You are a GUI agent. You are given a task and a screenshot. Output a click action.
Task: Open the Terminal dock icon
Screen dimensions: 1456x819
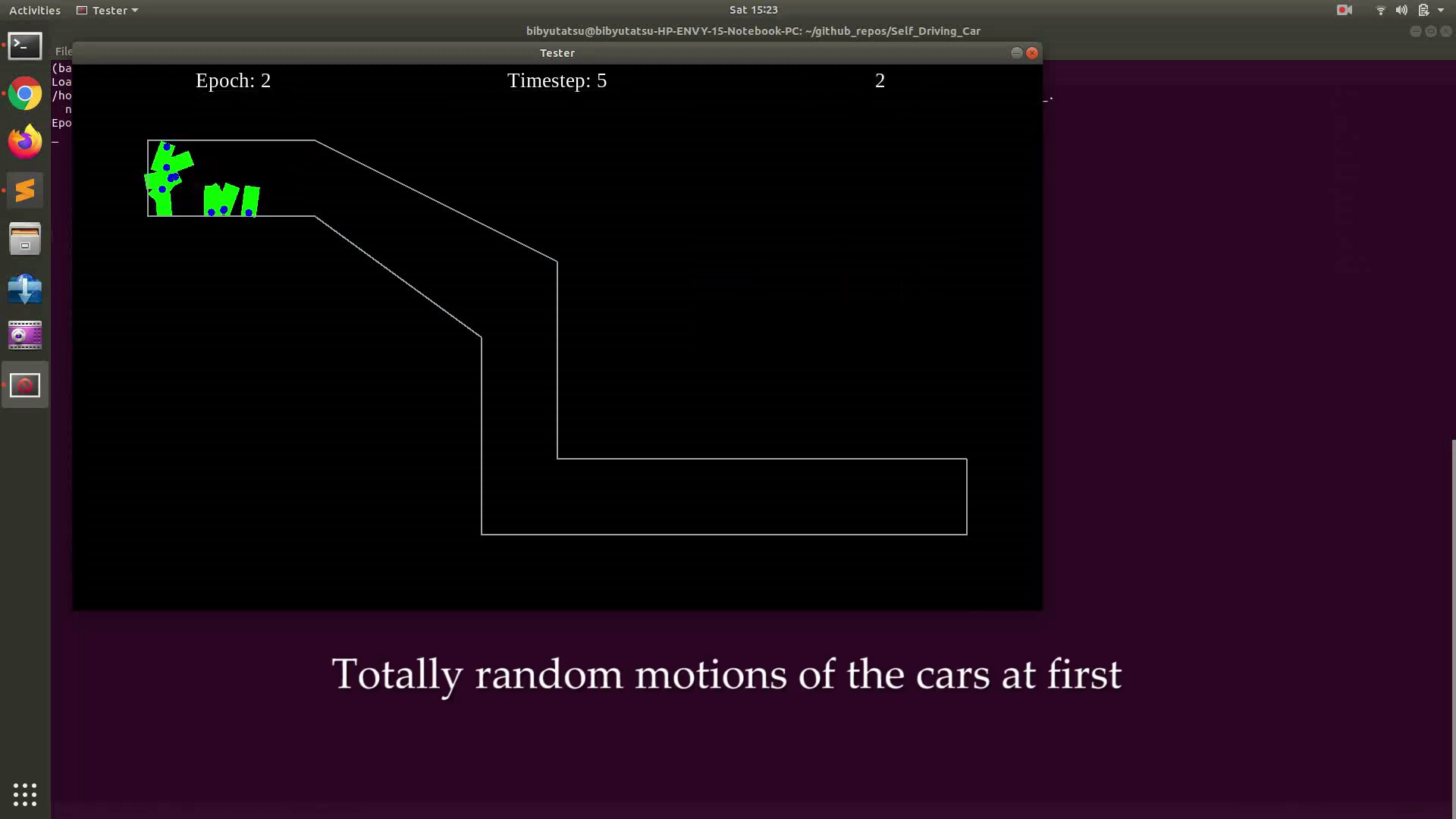tap(25, 46)
